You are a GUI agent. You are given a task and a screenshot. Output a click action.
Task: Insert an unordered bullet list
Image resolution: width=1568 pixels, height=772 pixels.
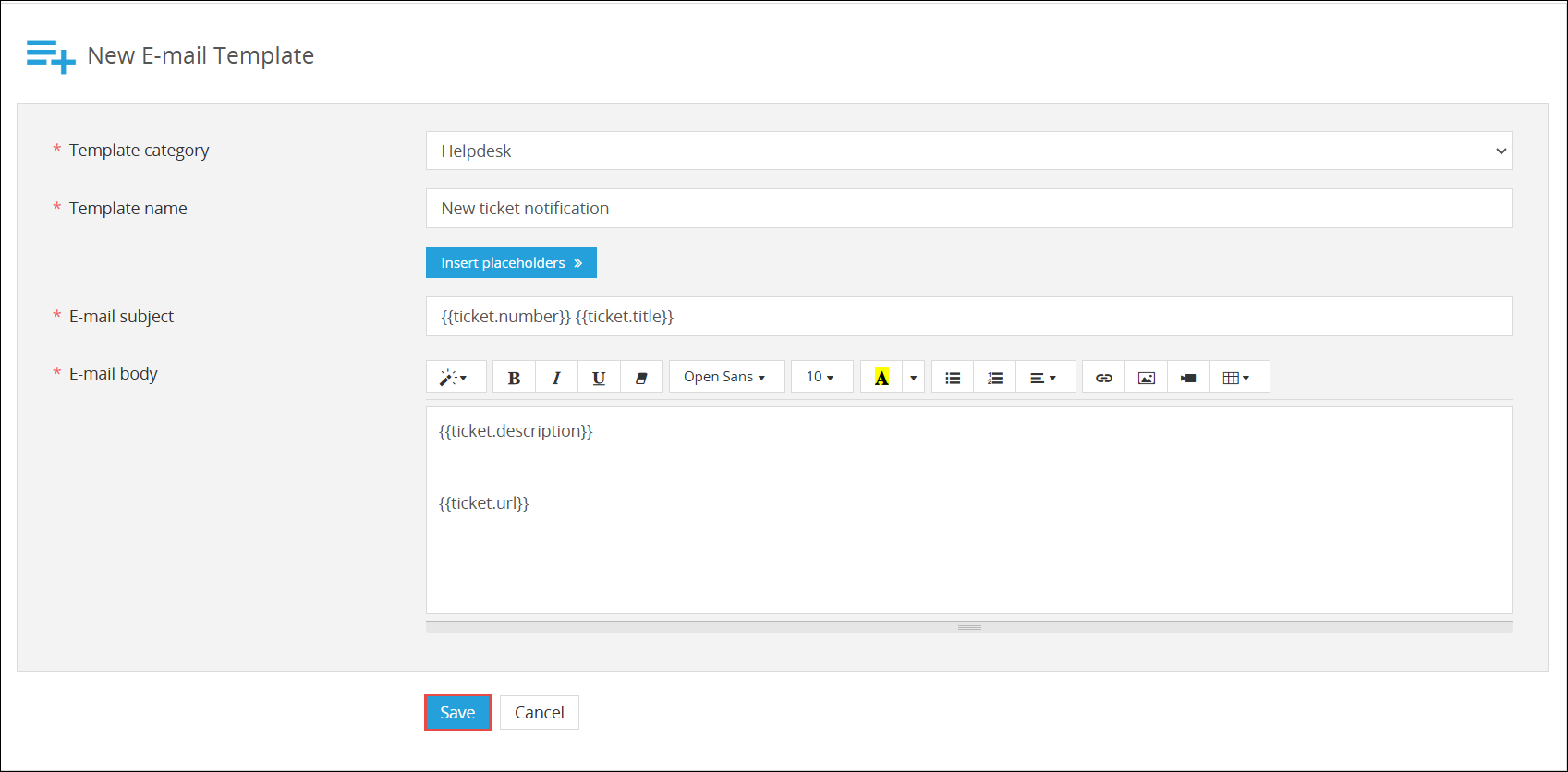point(953,377)
